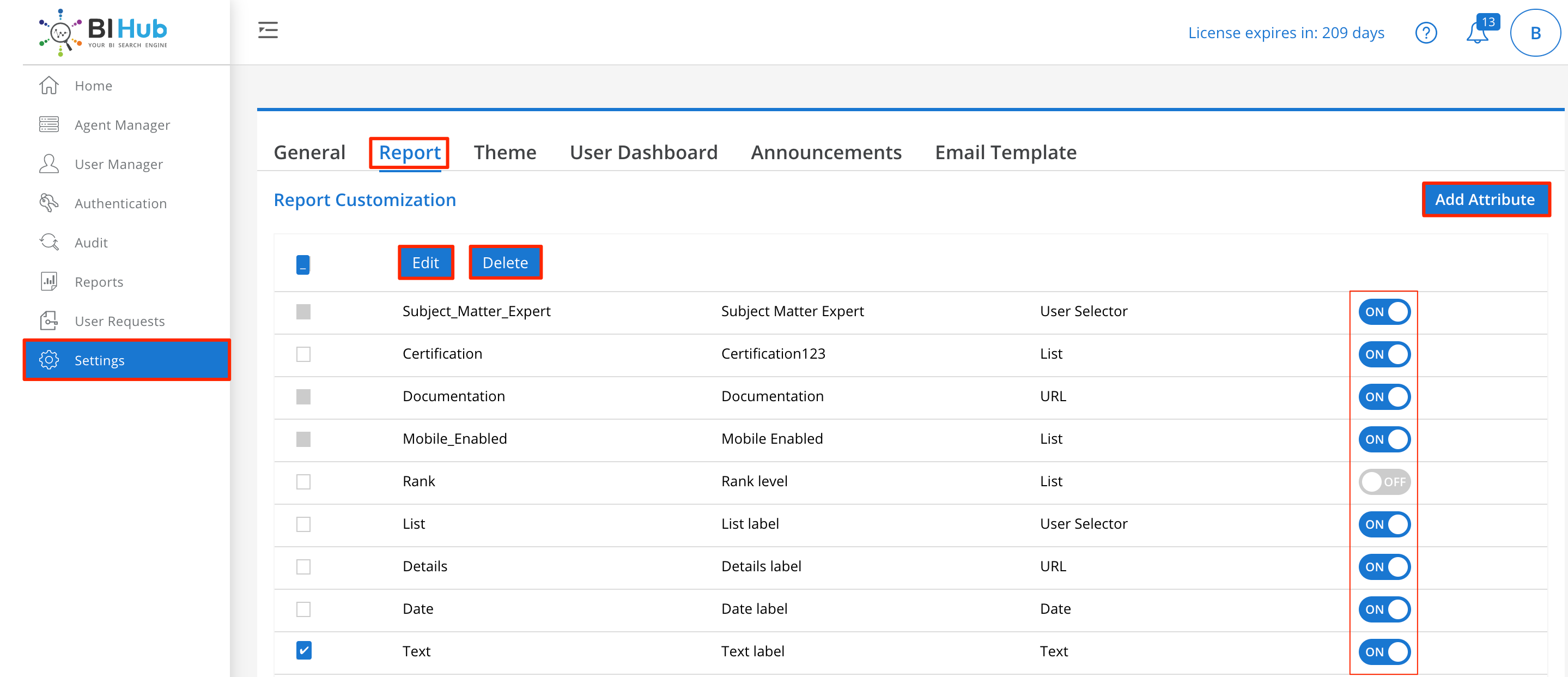1568x677 pixels.
Task: Turn off Certification toggle
Action: tap(1384, 354)
